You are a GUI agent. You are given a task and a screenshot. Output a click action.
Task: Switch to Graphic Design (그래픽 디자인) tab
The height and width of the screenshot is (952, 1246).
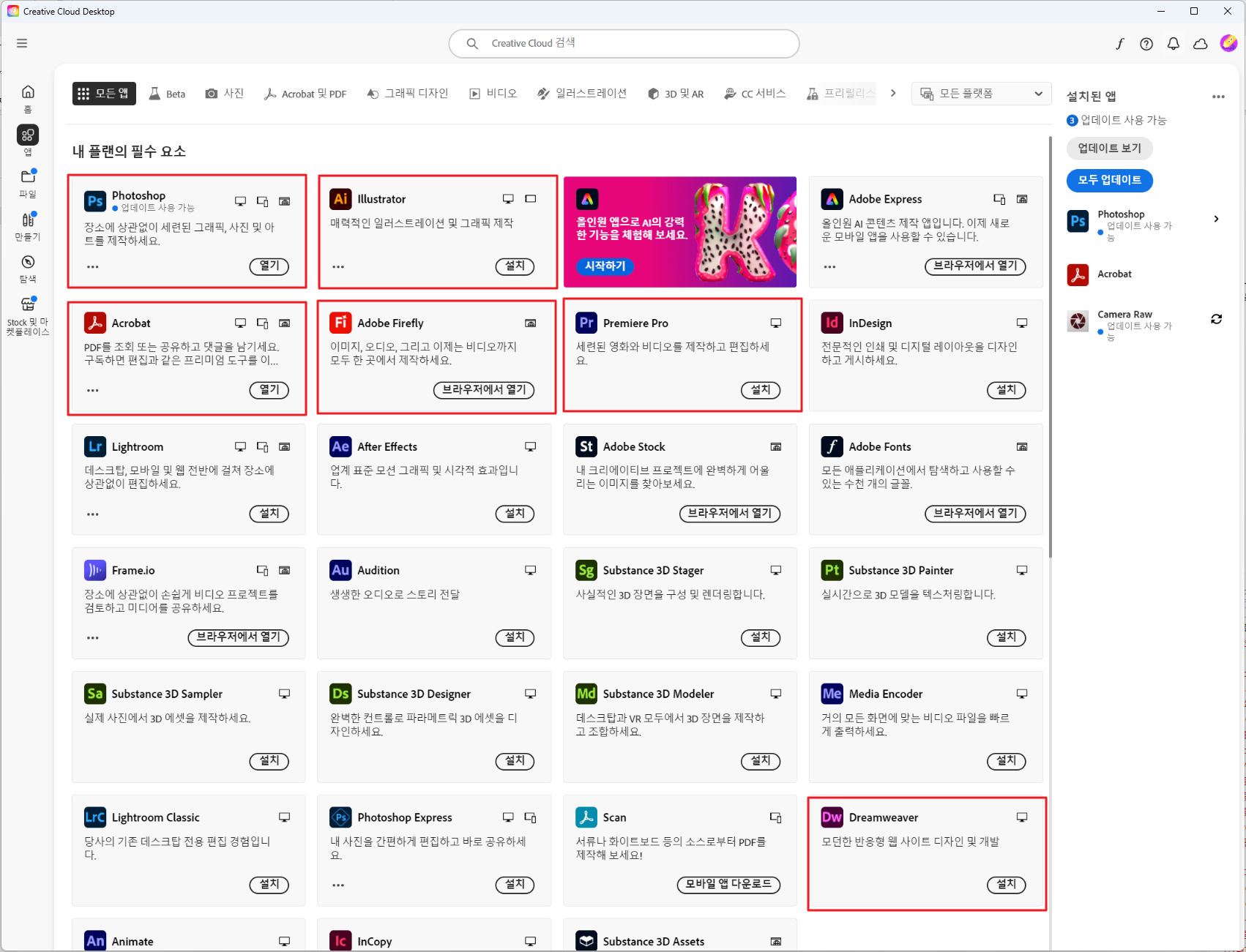[408, 94]
